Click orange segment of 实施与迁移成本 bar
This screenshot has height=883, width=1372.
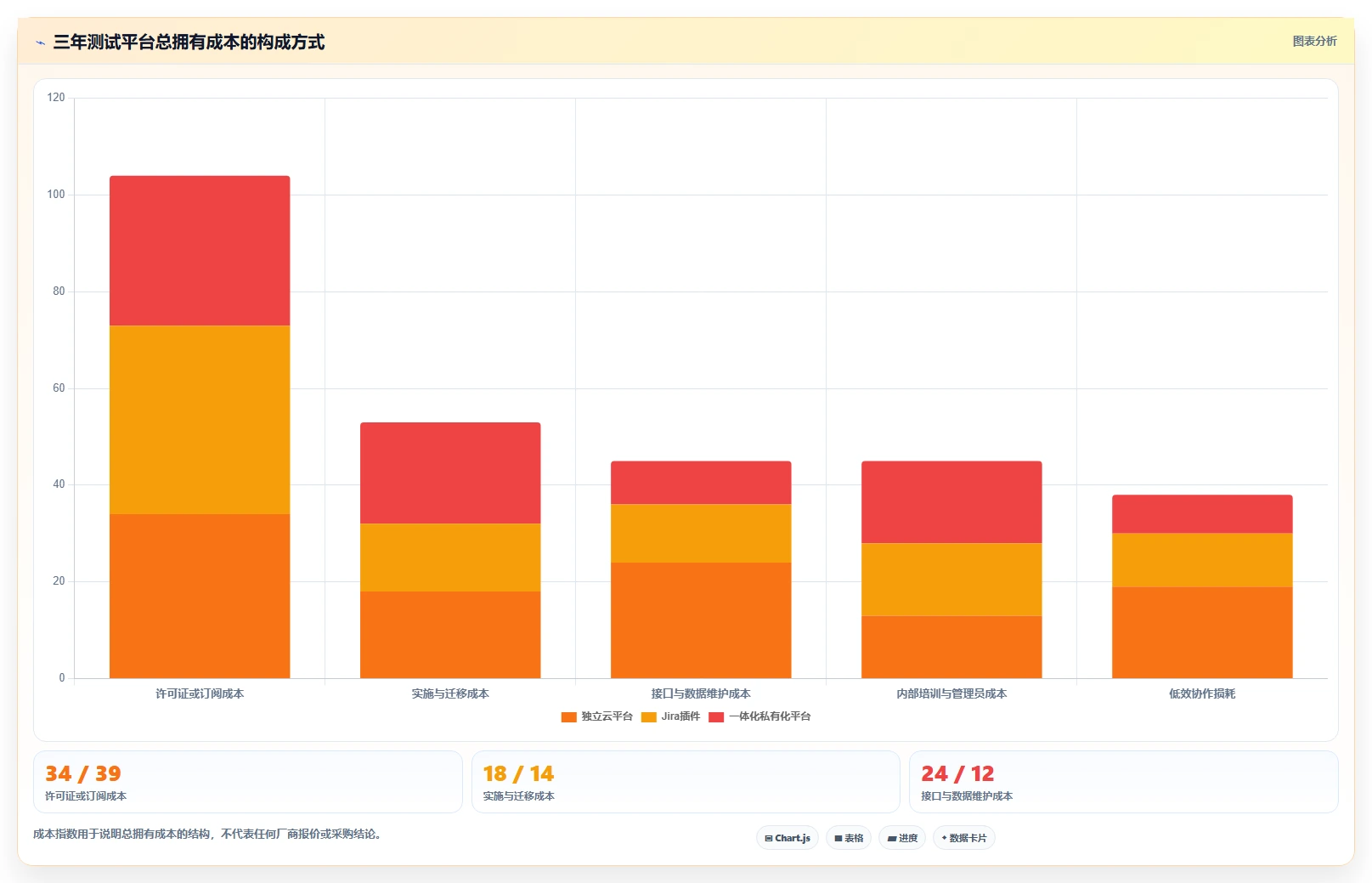pyautogui.click(x=450, y=635)
